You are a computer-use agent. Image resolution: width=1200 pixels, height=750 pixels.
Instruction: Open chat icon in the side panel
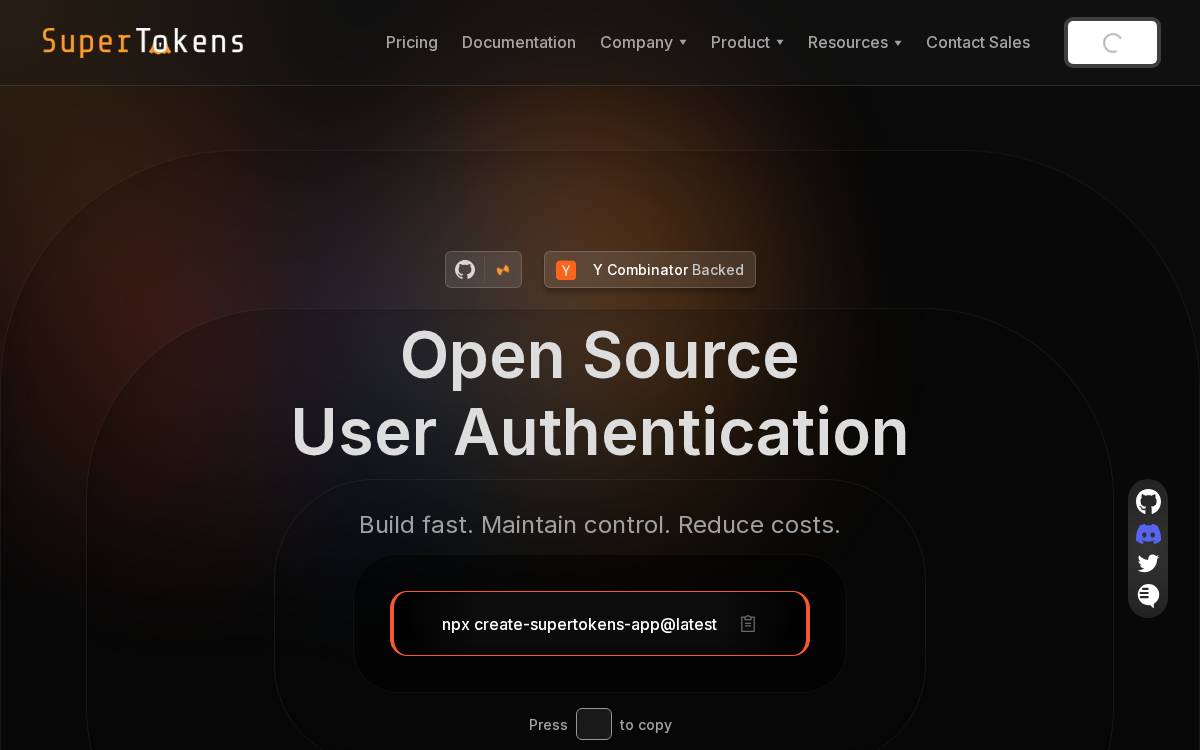1148,595
